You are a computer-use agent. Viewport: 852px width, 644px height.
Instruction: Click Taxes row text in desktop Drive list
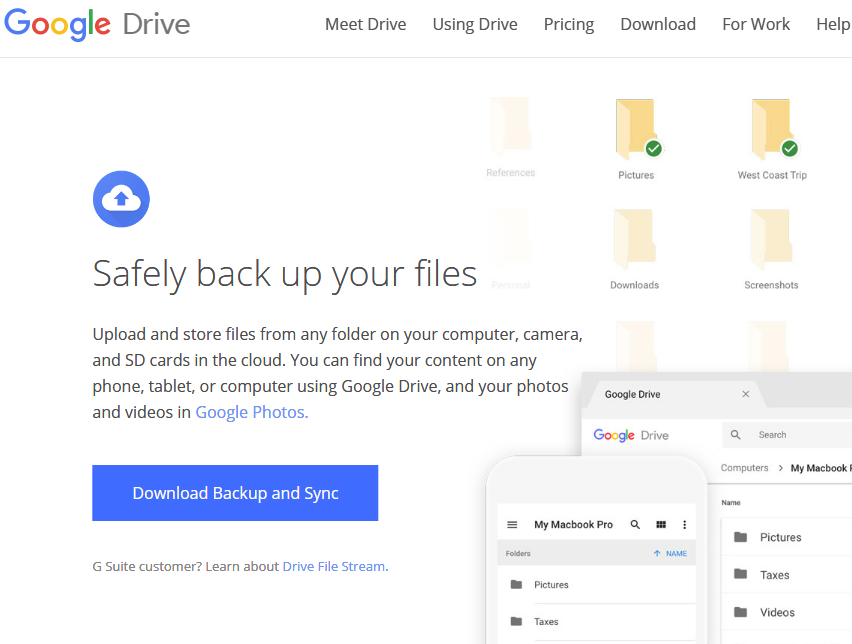click(x=774, y=575)
